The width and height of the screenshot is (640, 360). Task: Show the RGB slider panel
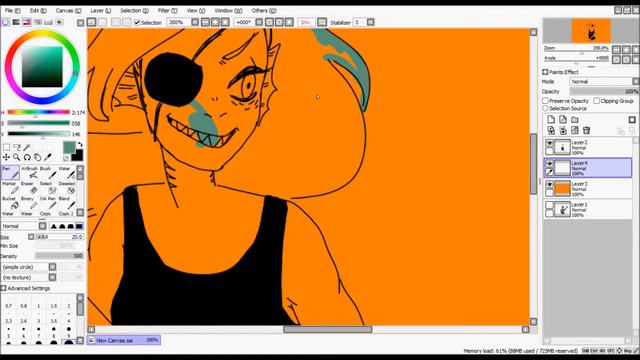click(16, 22)
